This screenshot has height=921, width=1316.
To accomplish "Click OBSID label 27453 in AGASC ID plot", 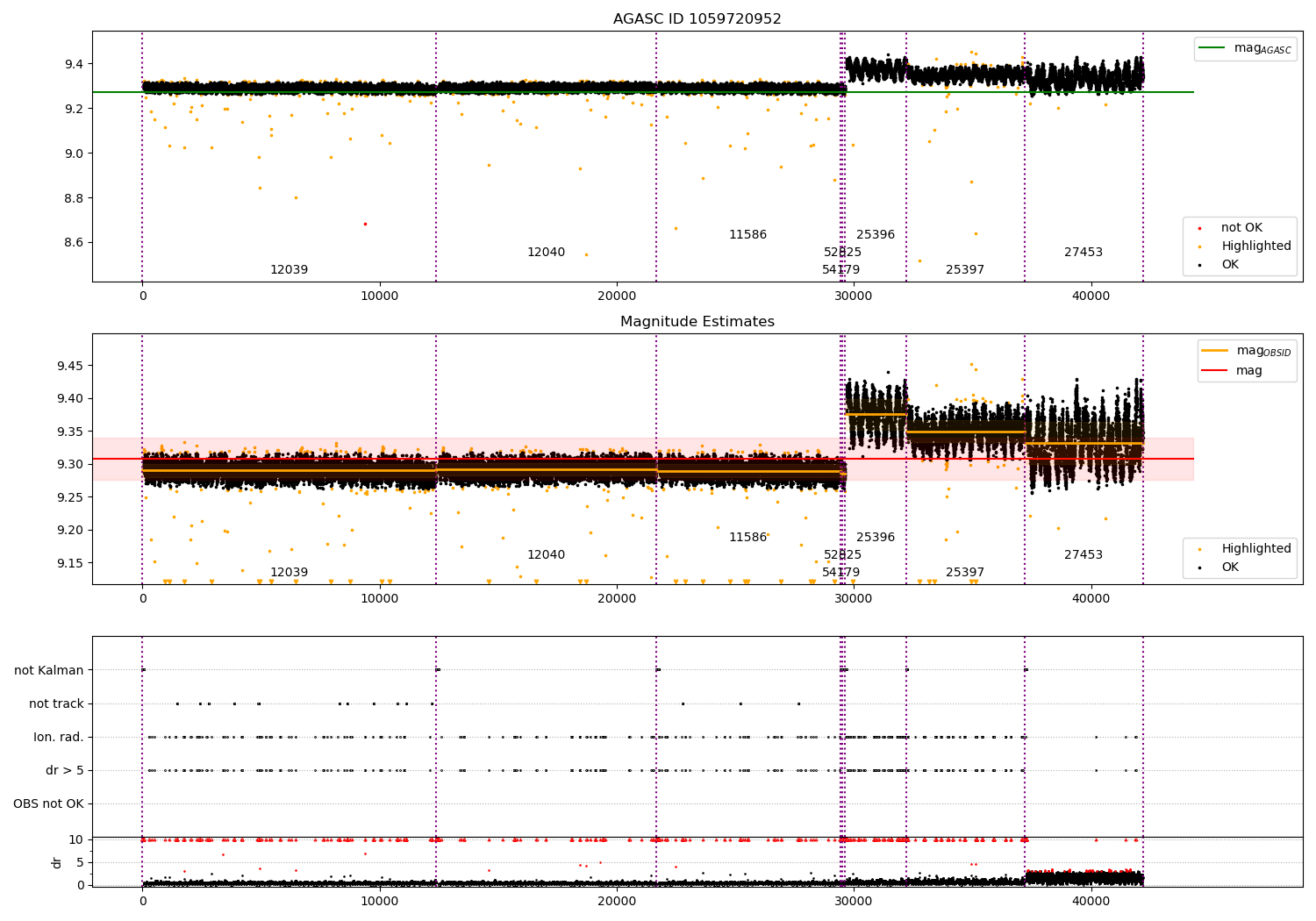I will point(1084,253).
